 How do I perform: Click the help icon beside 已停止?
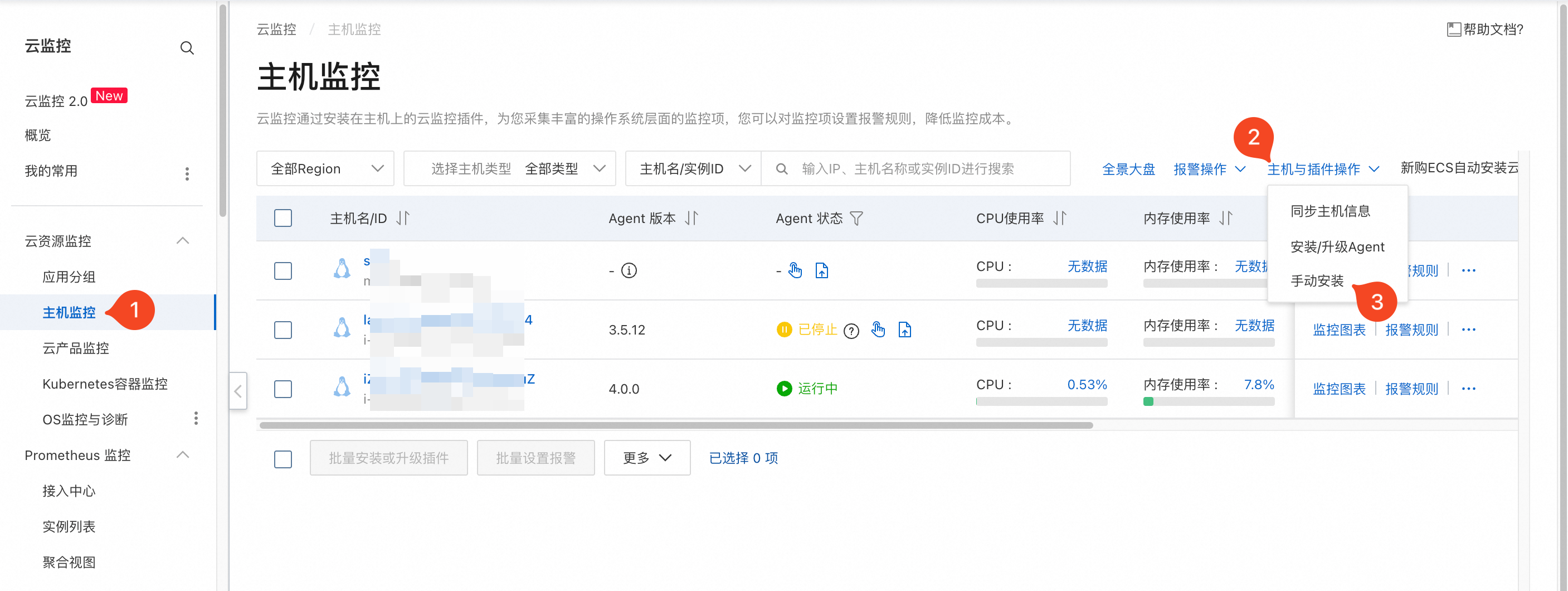[x=851, y=330]
